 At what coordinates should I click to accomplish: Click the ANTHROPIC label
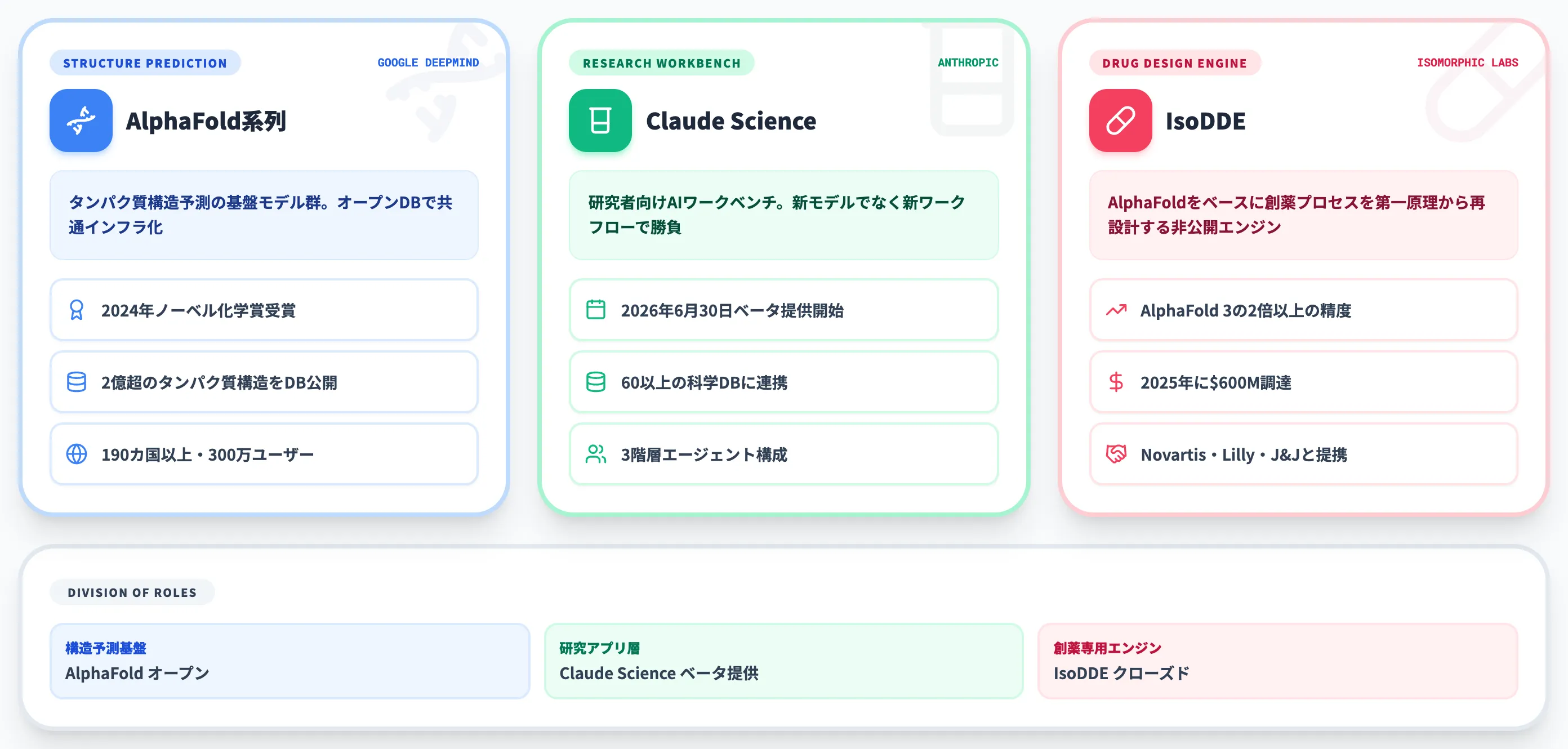click(968, 63)
